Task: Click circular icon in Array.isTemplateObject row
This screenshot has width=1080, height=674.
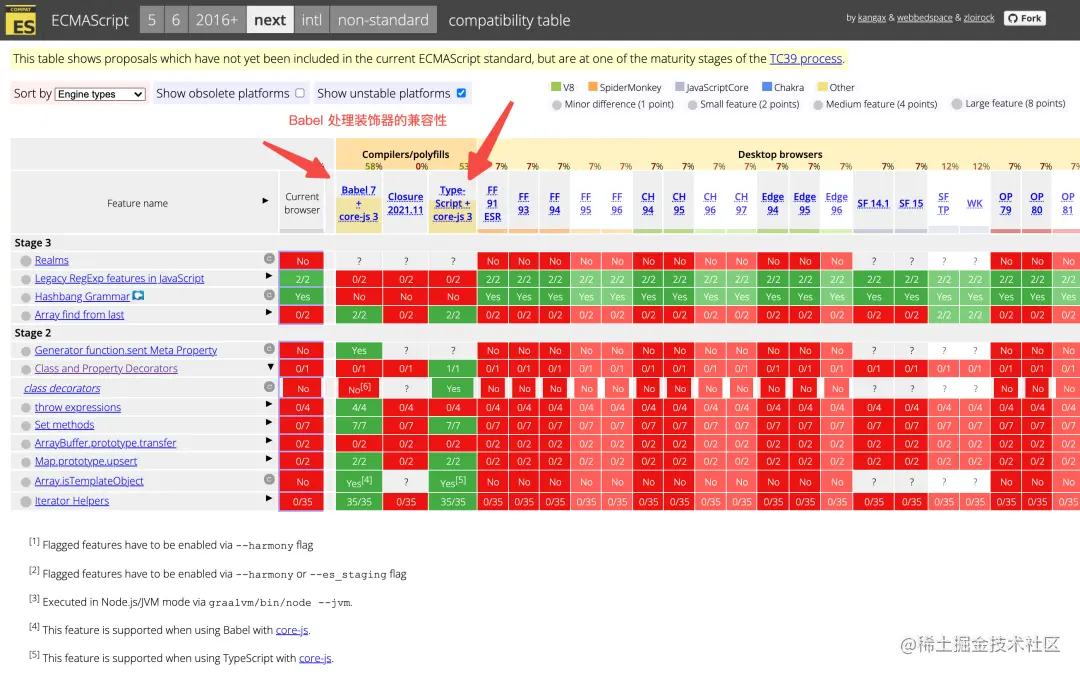Action: point(269,480)
